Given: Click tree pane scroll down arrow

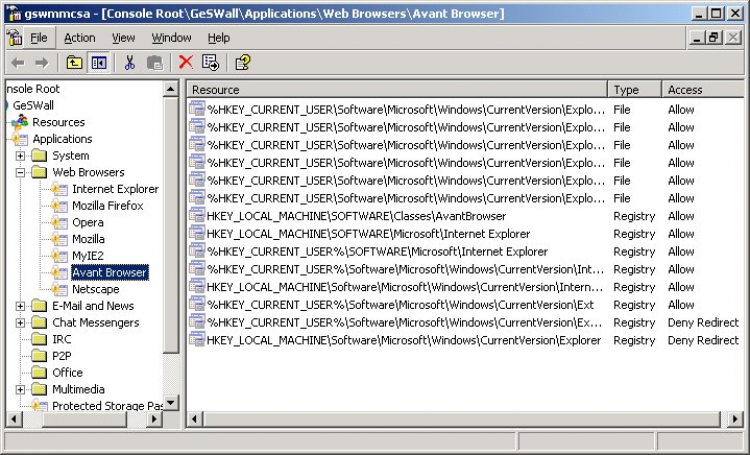Looking at the screenshot, I should click(x=171, y=403).
